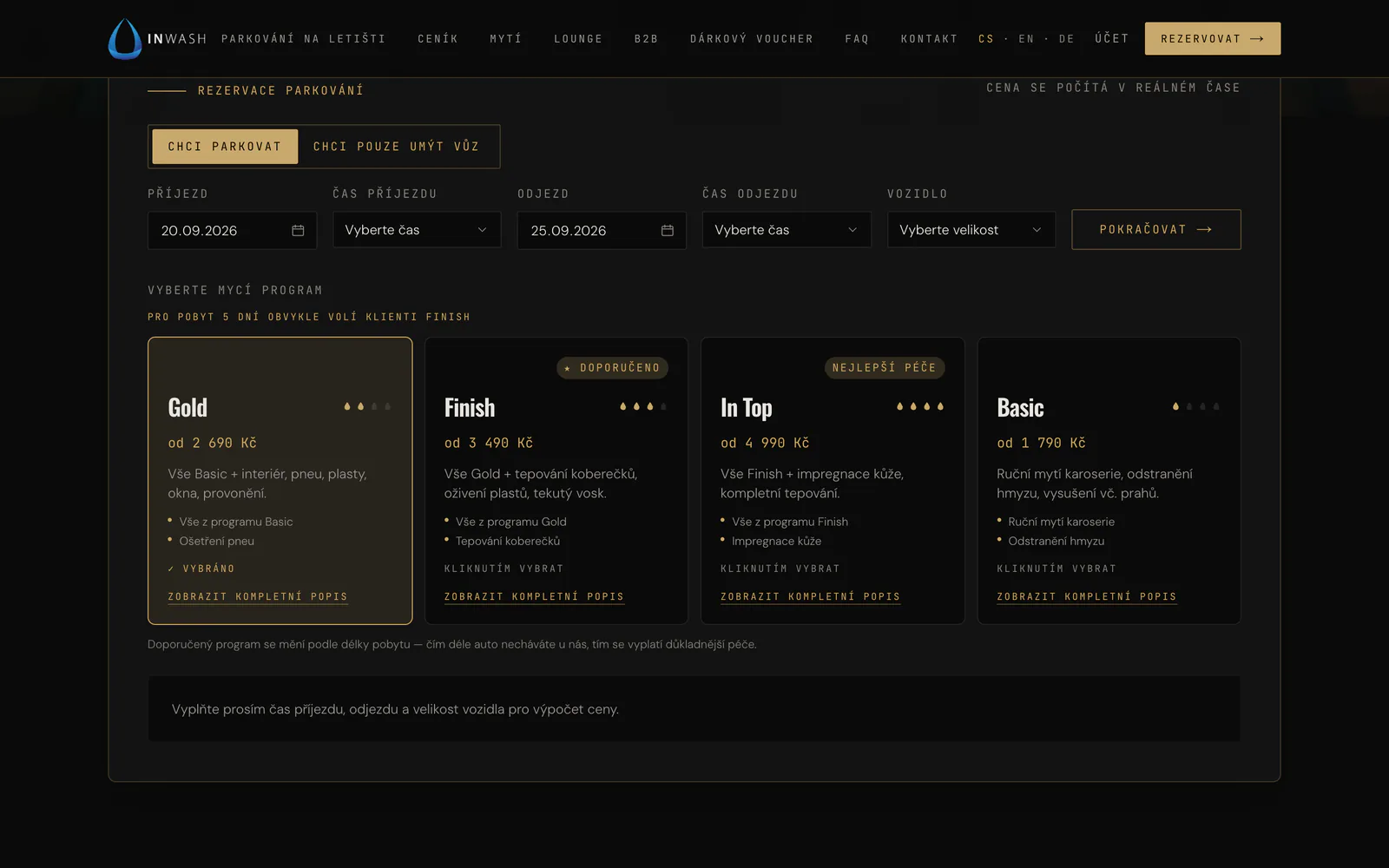Click the Rezervovat button in header
The width and height of the screenshot is (1389, 868).
(x=1213, y=39)
